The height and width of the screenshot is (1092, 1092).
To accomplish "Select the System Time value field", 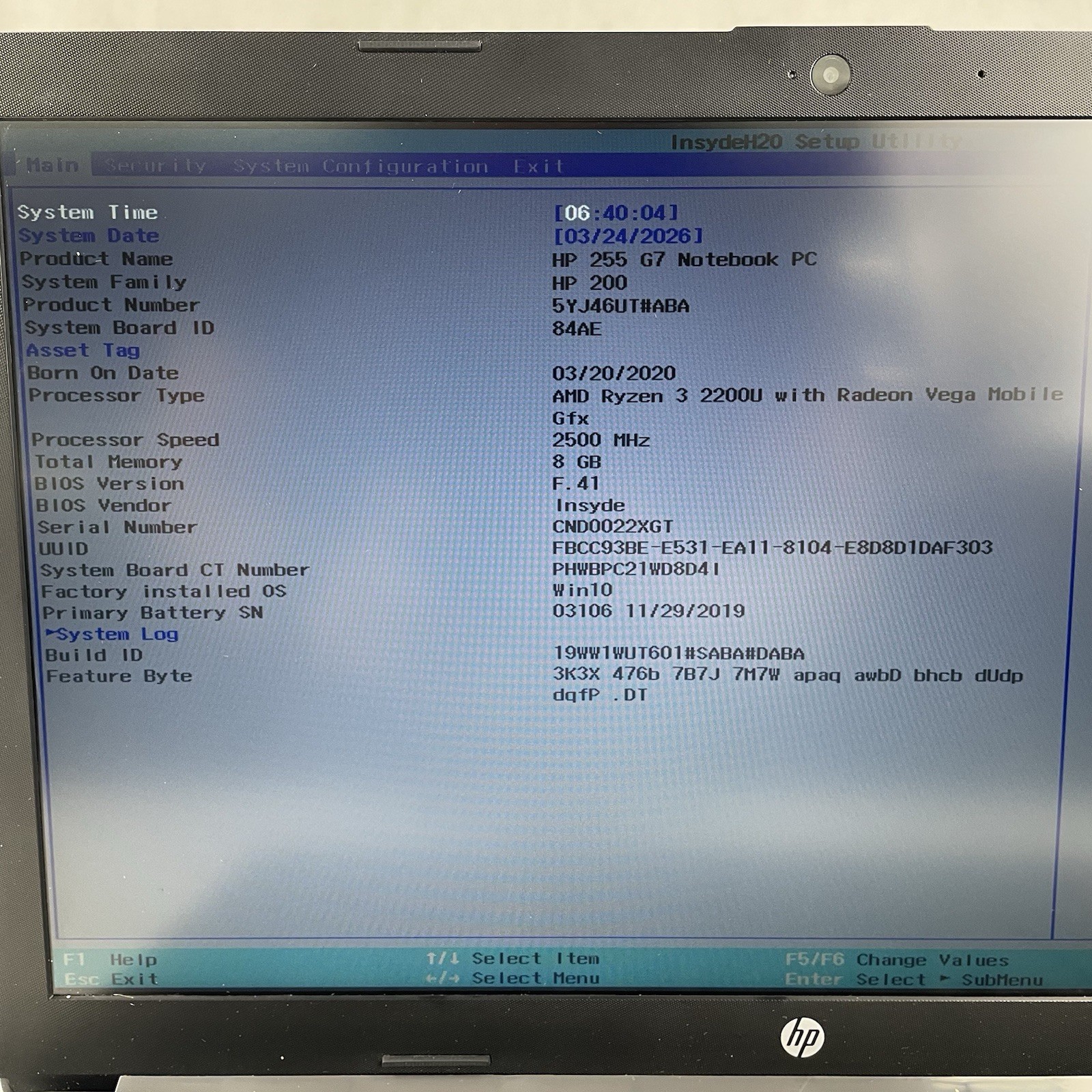I will (x=616, y=213).
